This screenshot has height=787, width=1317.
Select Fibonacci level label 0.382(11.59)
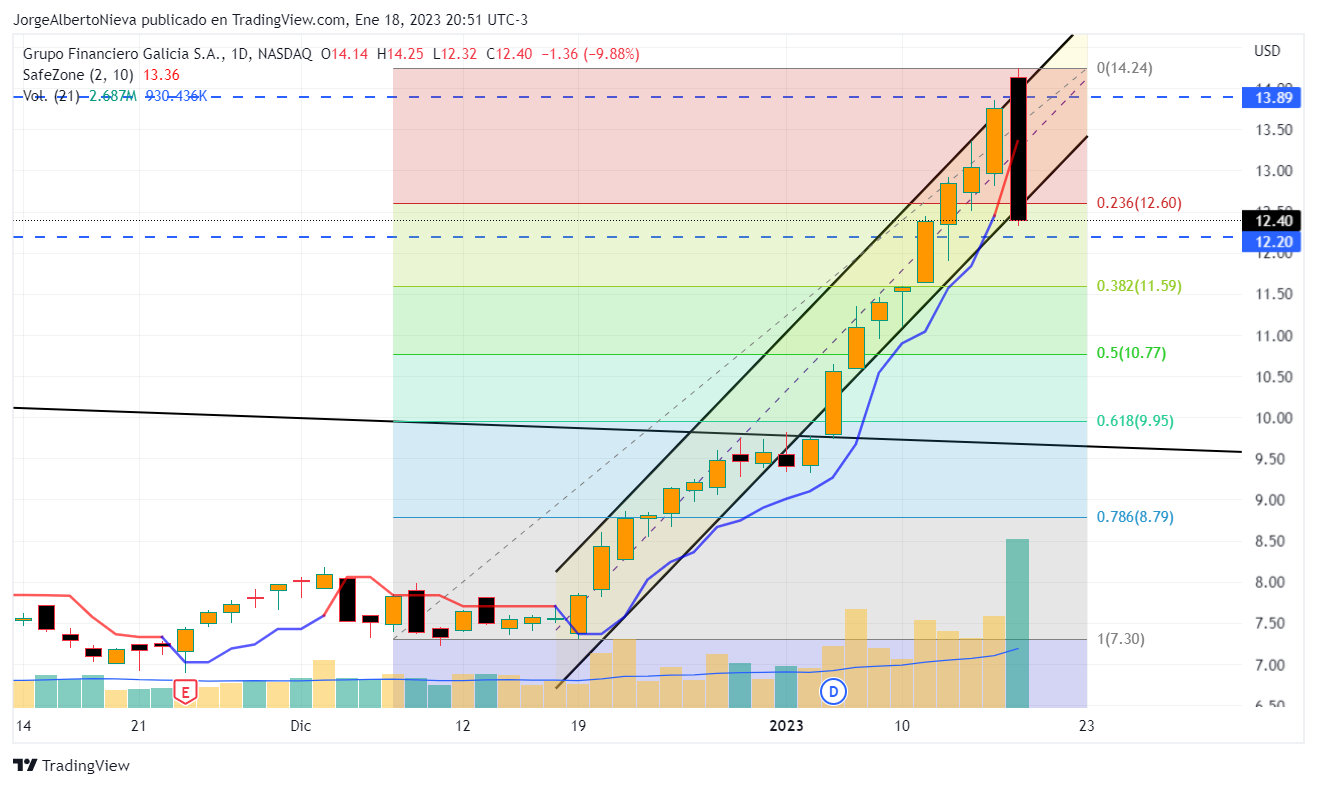(1139, 286)
